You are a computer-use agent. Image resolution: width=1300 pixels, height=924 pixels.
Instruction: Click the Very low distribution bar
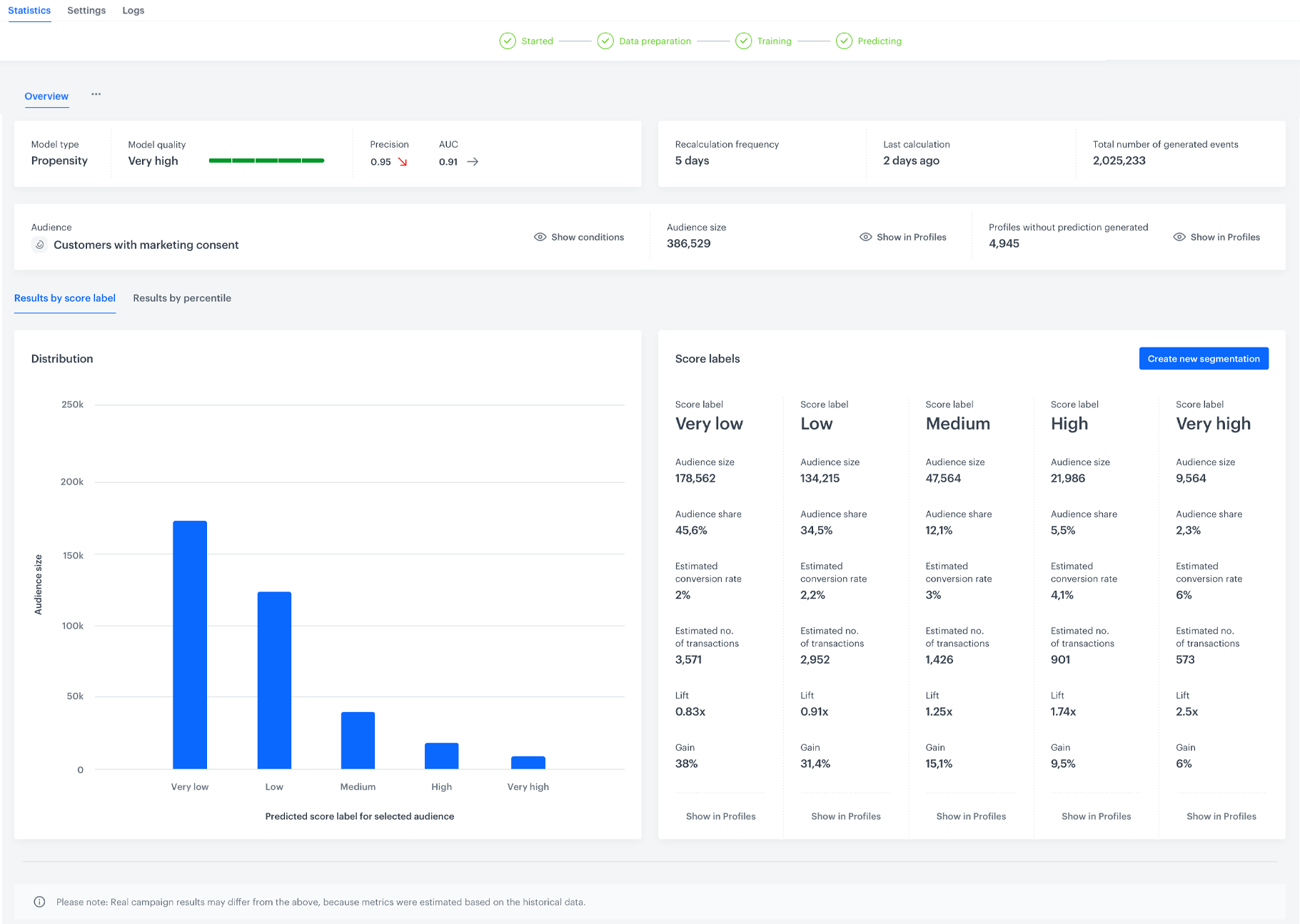[x=190, y=644]
